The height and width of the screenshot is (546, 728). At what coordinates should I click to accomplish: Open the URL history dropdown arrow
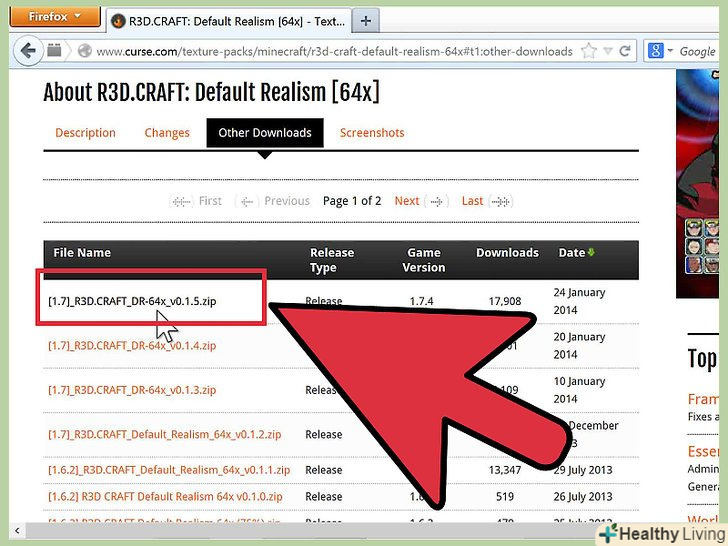coord(608,51)
